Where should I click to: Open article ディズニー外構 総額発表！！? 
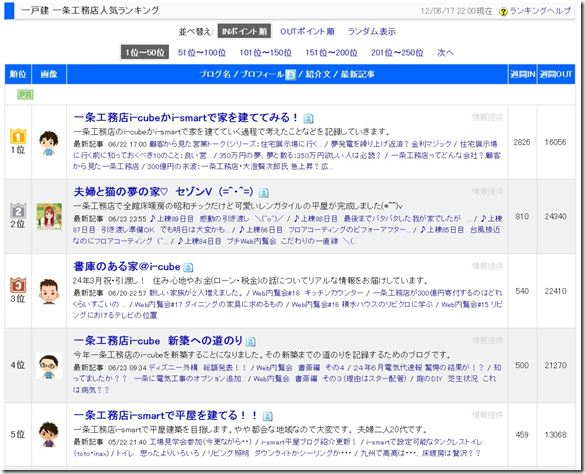[197, 368]
